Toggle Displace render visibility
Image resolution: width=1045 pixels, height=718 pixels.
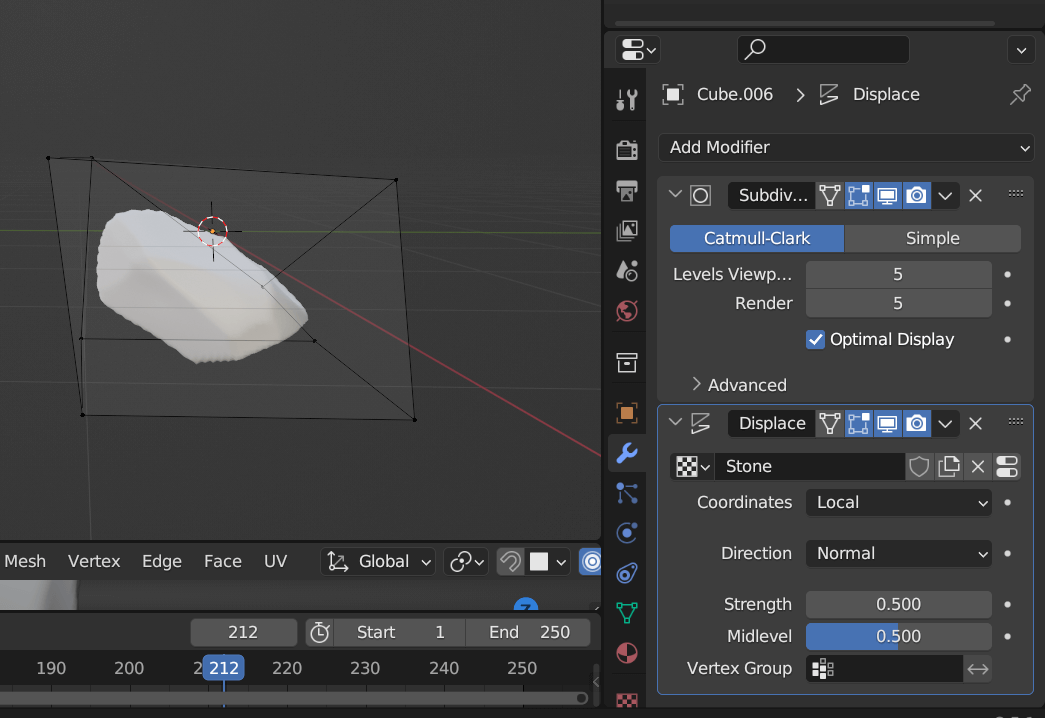pos(916,423)
